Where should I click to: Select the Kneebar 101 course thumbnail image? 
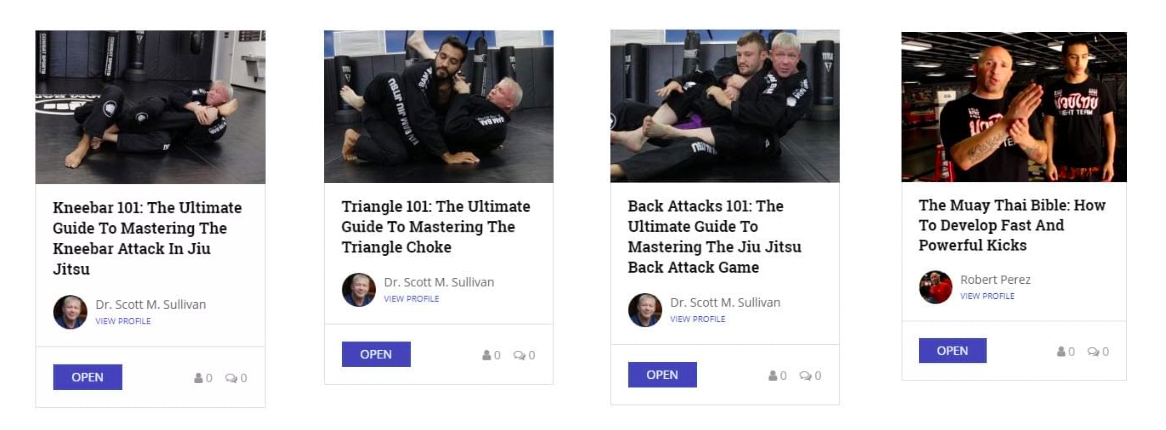coord(150,106)
